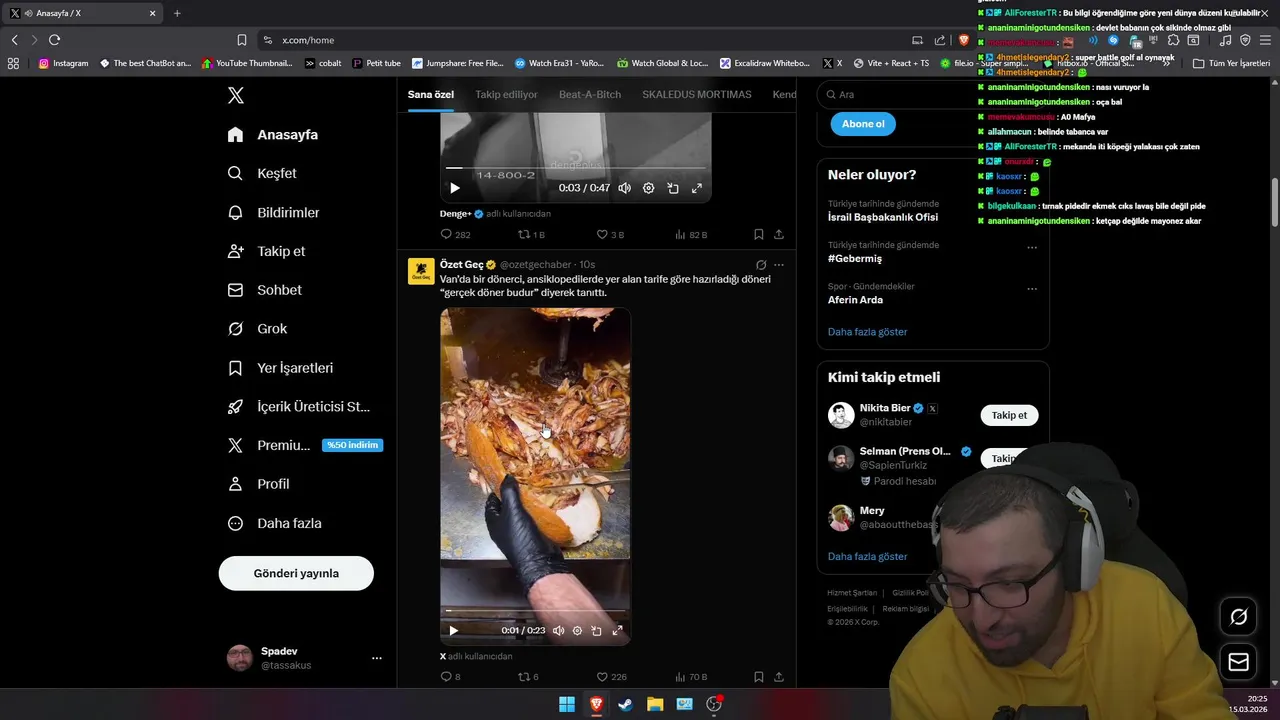Open the Instagram bookmark
Viewport: 1280px width, 720px height.
coord(63,63)
